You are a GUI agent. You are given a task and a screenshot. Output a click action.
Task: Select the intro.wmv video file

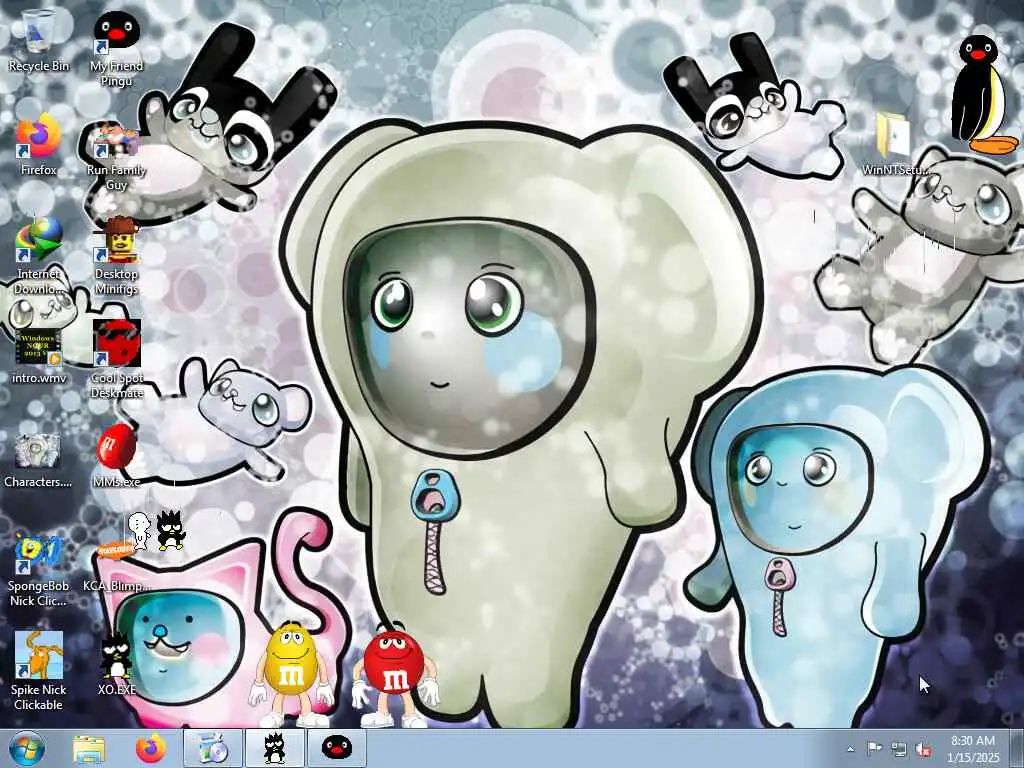click(x=39, y=356)
